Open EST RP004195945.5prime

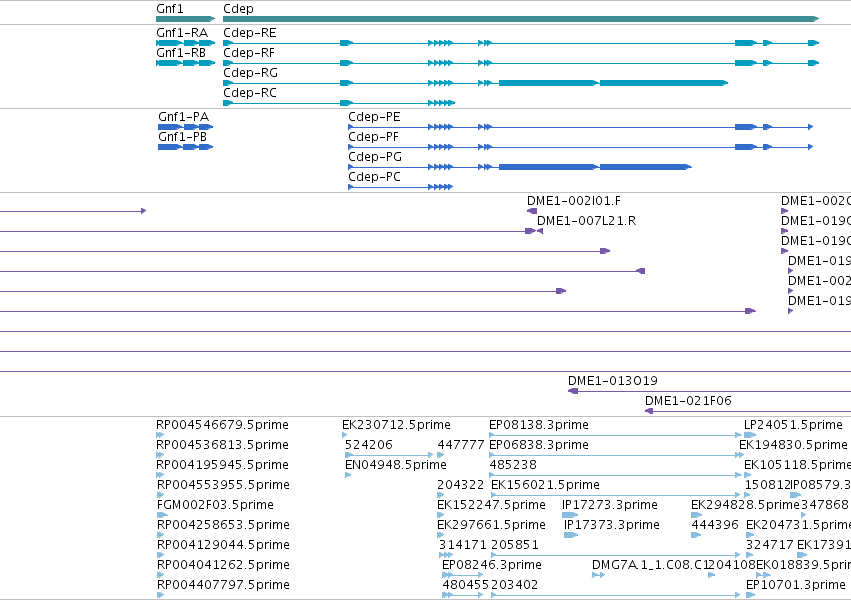(x=223, y=465)
